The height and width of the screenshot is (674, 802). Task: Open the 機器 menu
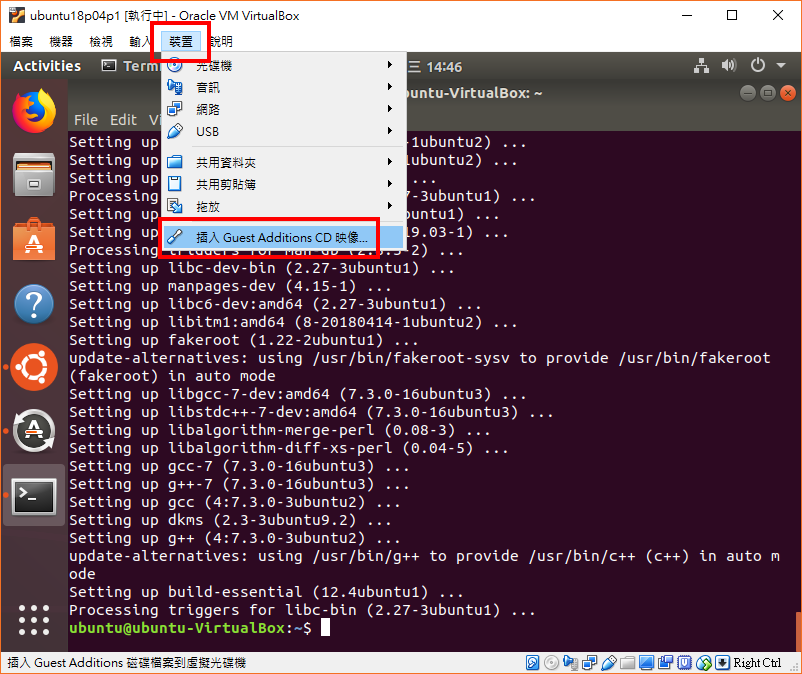tap(61, 41)
